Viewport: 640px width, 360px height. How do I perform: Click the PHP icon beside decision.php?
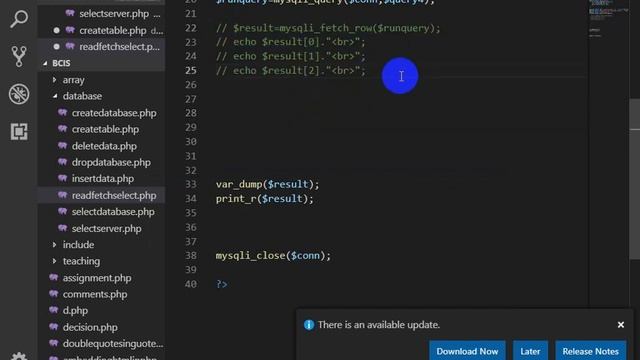[x=53, y=326]
